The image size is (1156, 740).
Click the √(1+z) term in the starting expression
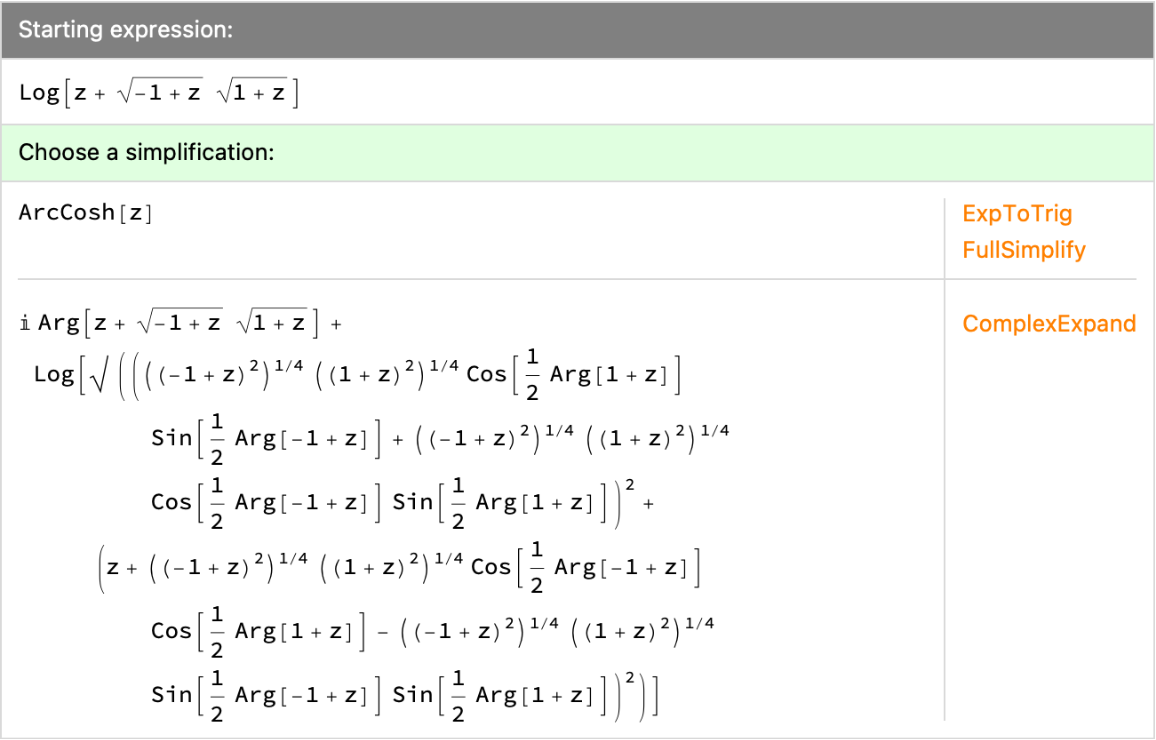(x=251, y=93)
